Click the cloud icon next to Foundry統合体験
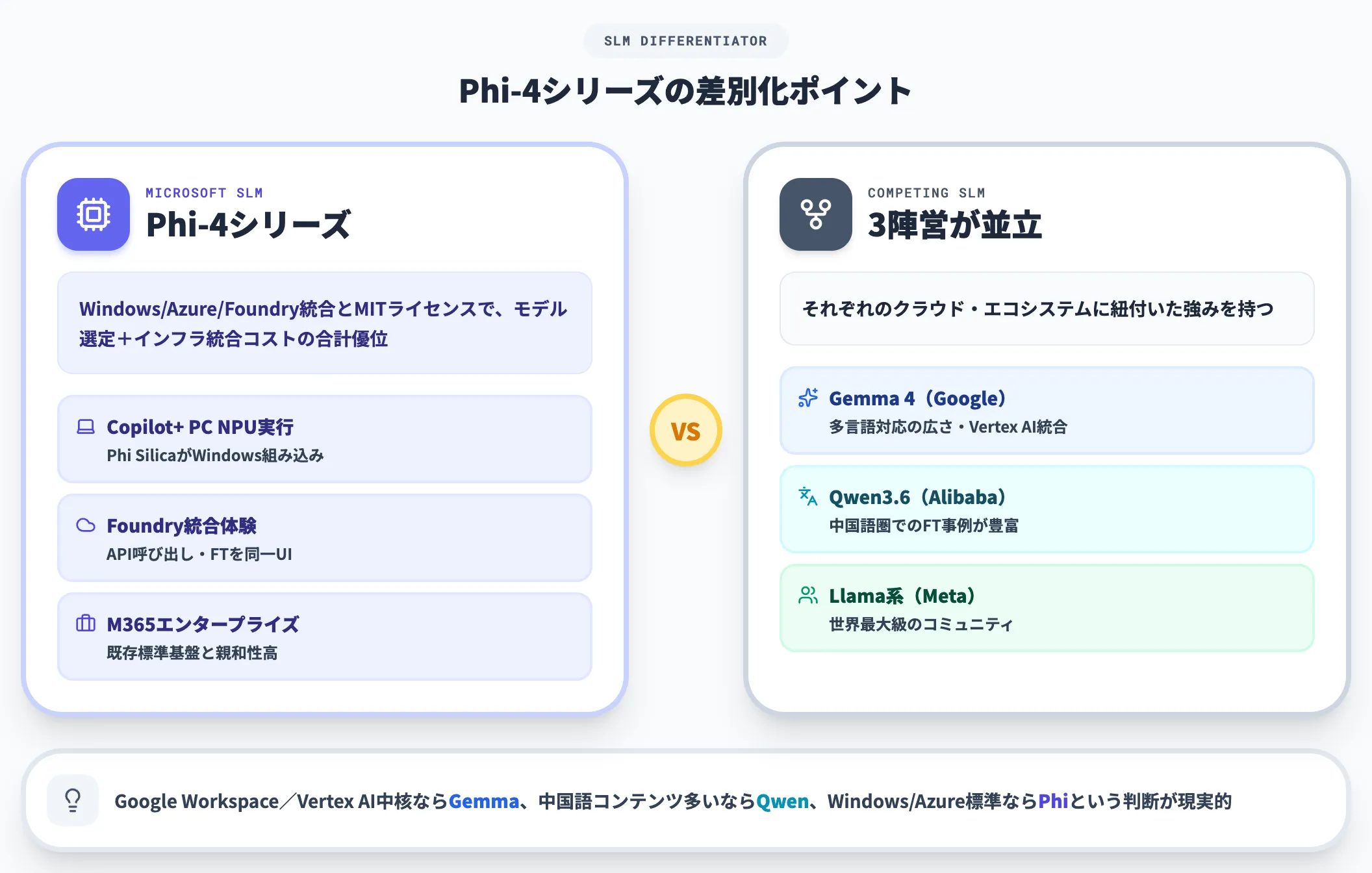Screen dimensions: 1372x873 (x=86, y=525)
